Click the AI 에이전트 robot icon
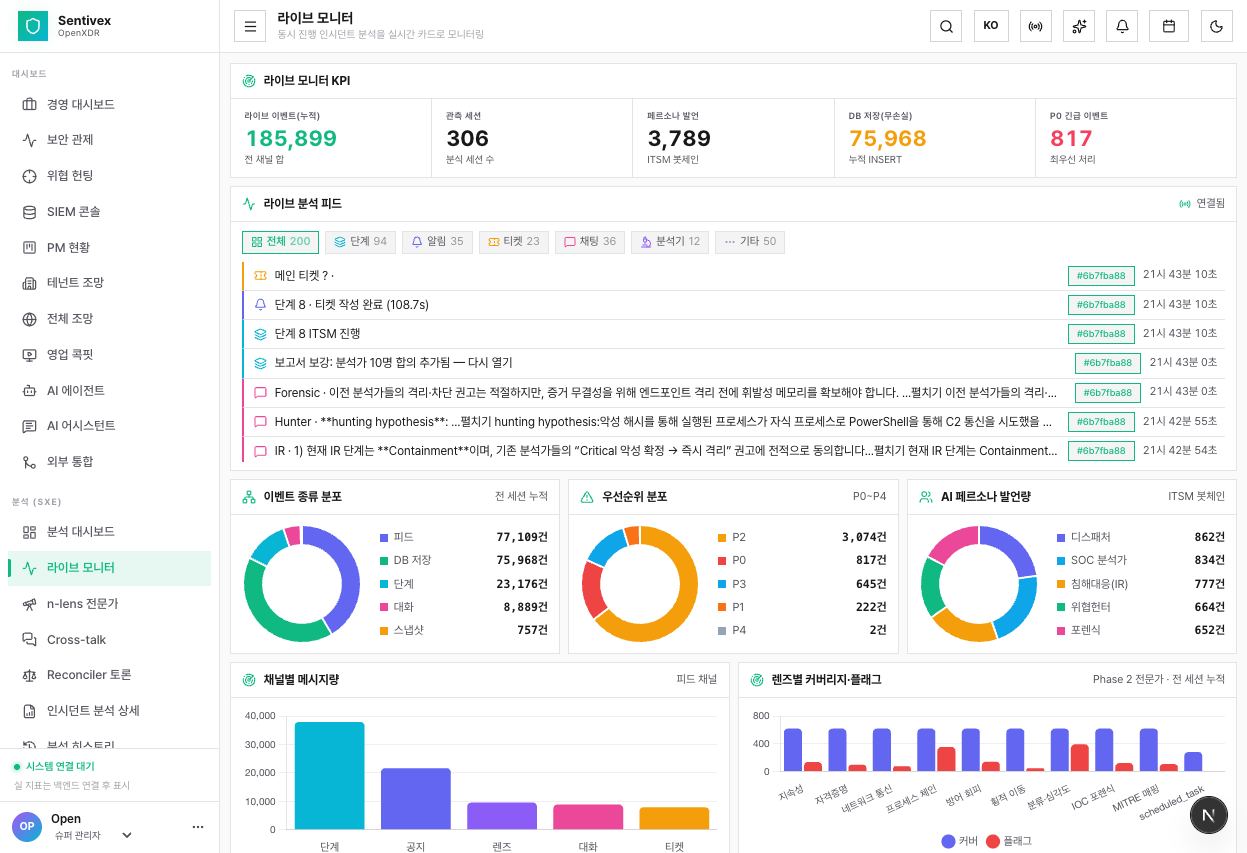 tap(29, 390)
